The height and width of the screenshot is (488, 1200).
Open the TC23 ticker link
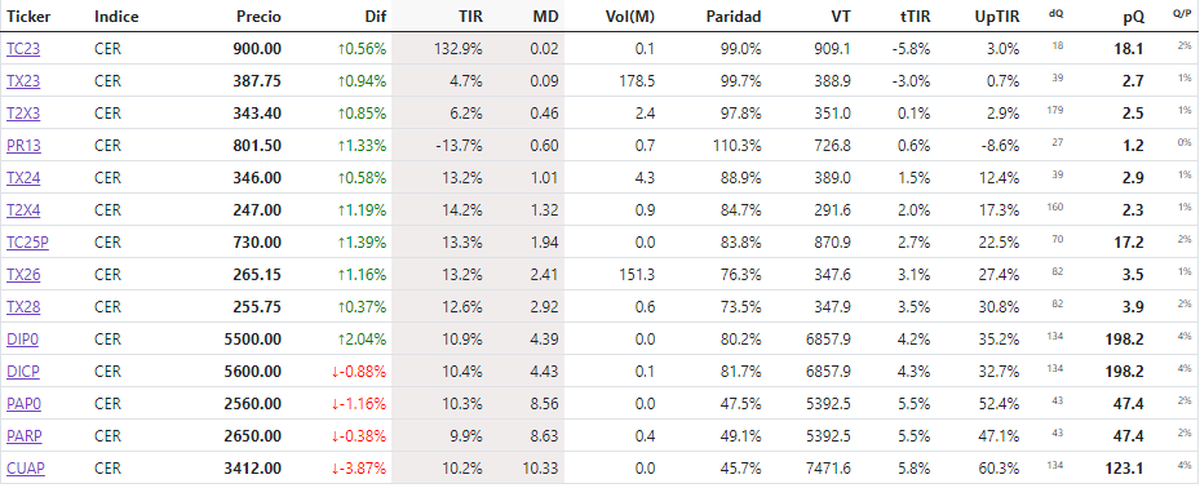tap(23, 48)
